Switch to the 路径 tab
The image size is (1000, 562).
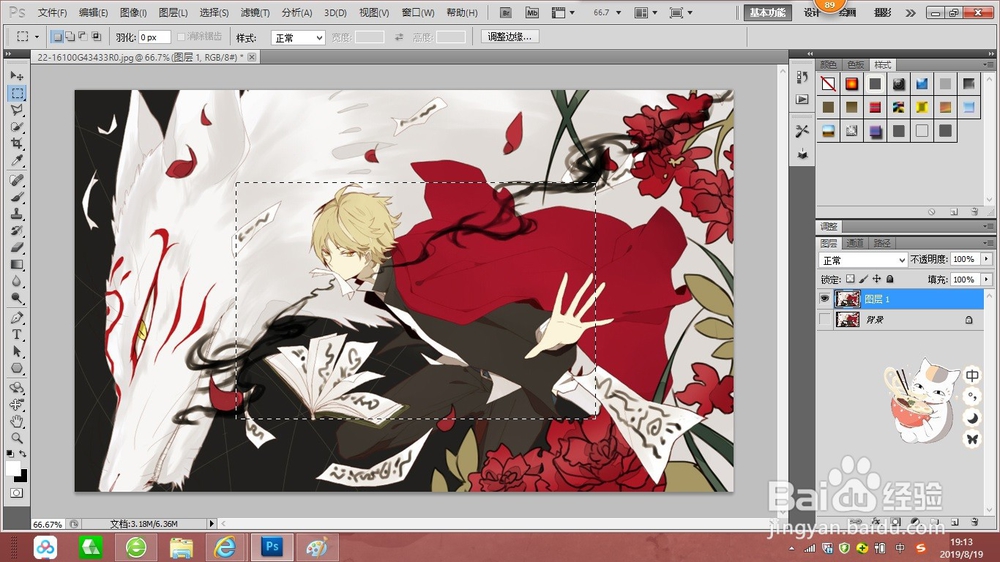pos(882,243)
